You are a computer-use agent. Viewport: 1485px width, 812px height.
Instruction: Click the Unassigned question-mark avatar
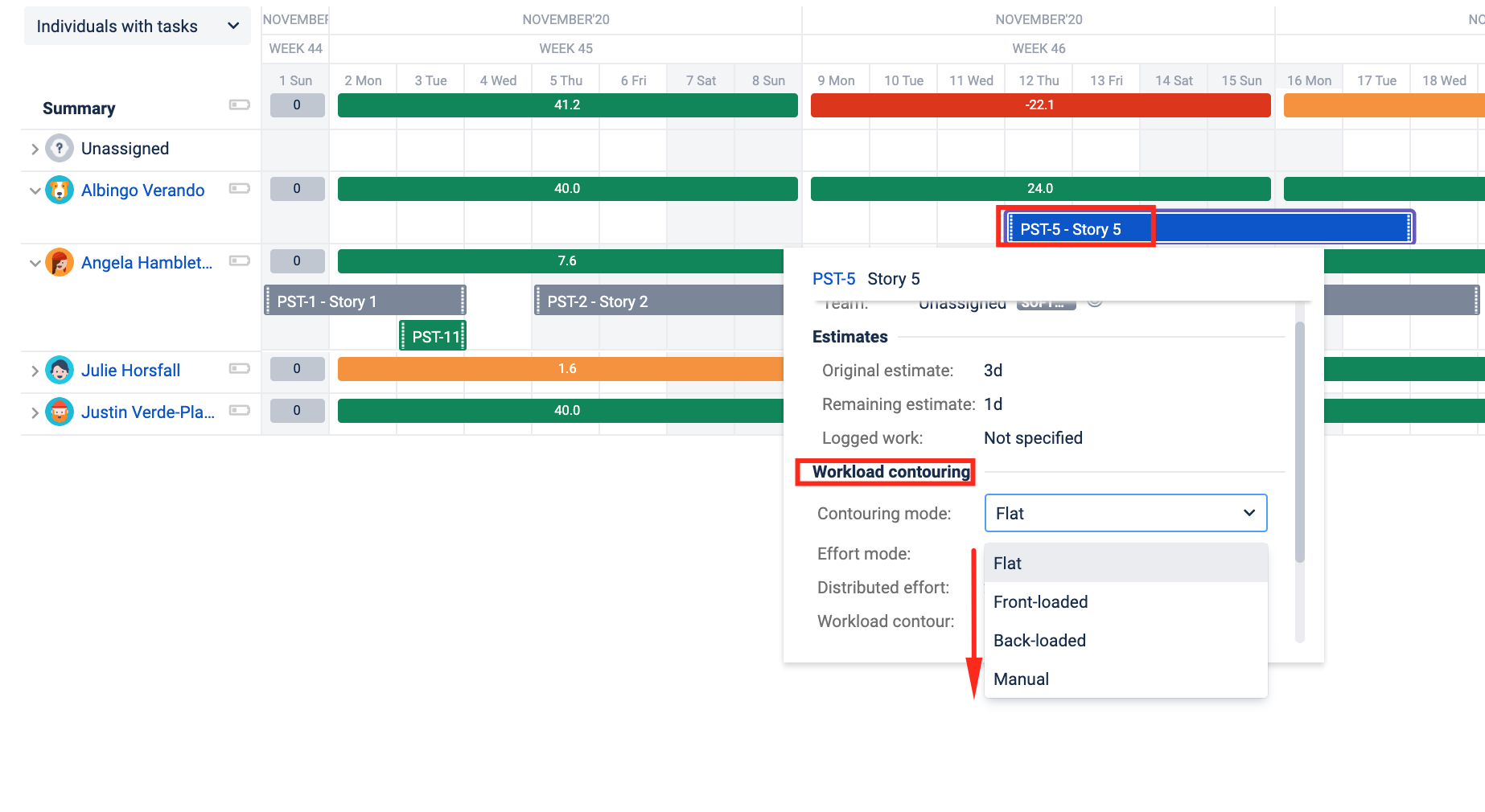[60, 149]
